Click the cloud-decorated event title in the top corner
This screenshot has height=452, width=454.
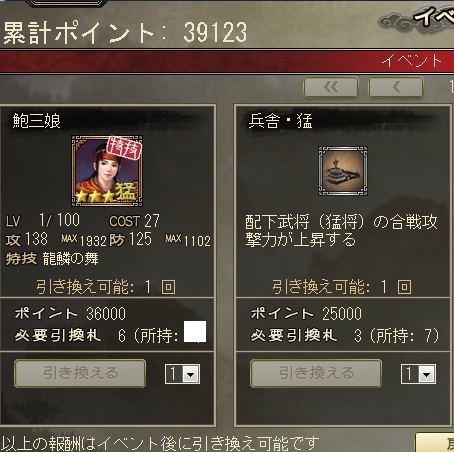(x=417, y=18)
